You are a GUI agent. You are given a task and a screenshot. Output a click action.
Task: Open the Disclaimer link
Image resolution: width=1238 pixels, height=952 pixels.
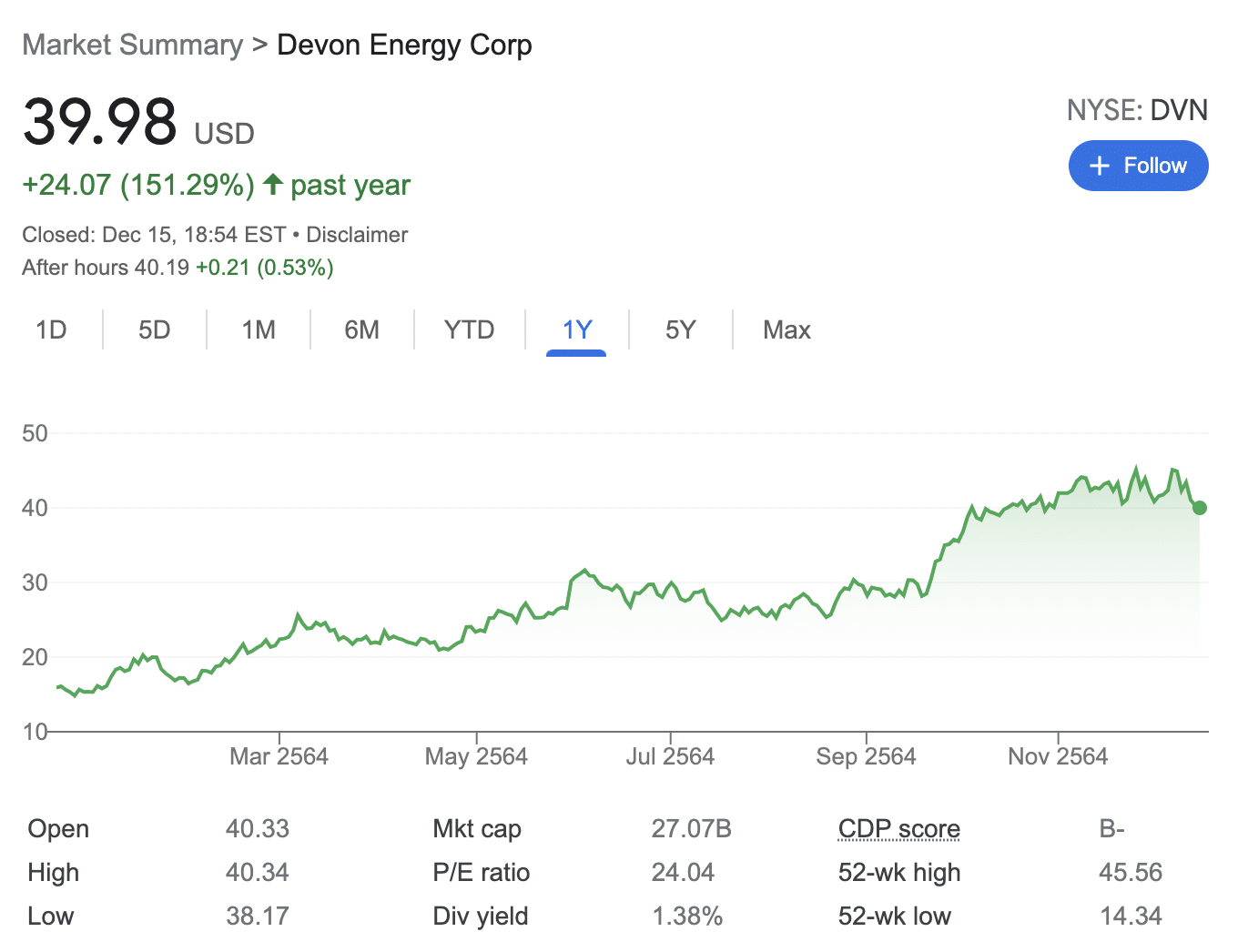pos(357,235)
